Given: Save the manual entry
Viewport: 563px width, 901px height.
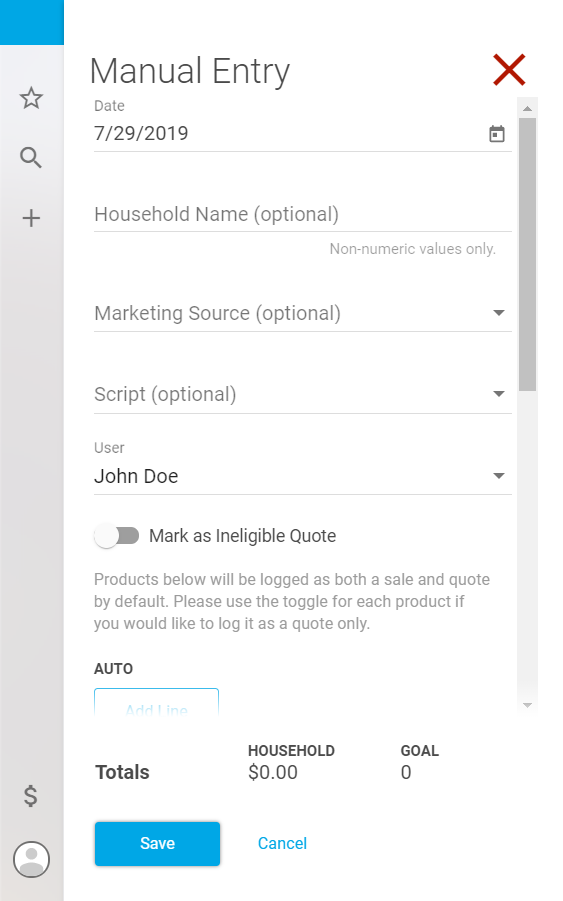Looking at the screenshot, I should coord(157,844).
